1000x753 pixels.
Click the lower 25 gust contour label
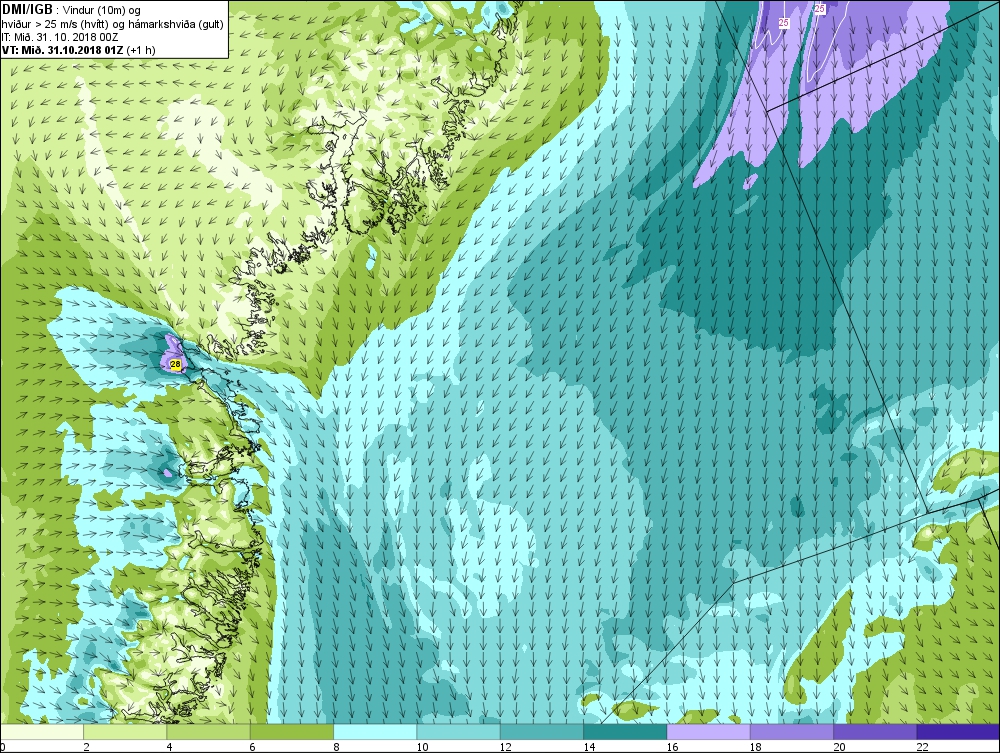pos(784,23)
